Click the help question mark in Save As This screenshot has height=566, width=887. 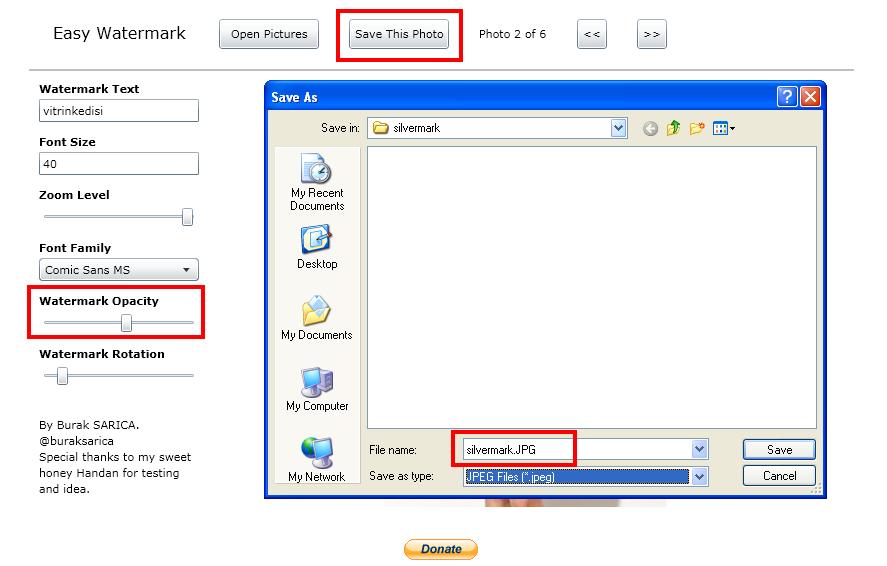click(x=787, y=97)
